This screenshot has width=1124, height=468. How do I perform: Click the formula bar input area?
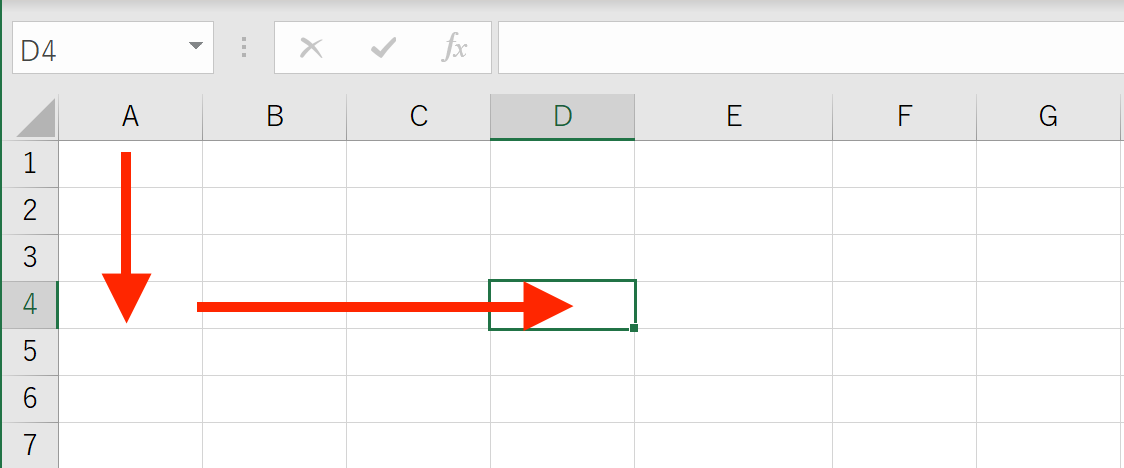tap(811, 48)
